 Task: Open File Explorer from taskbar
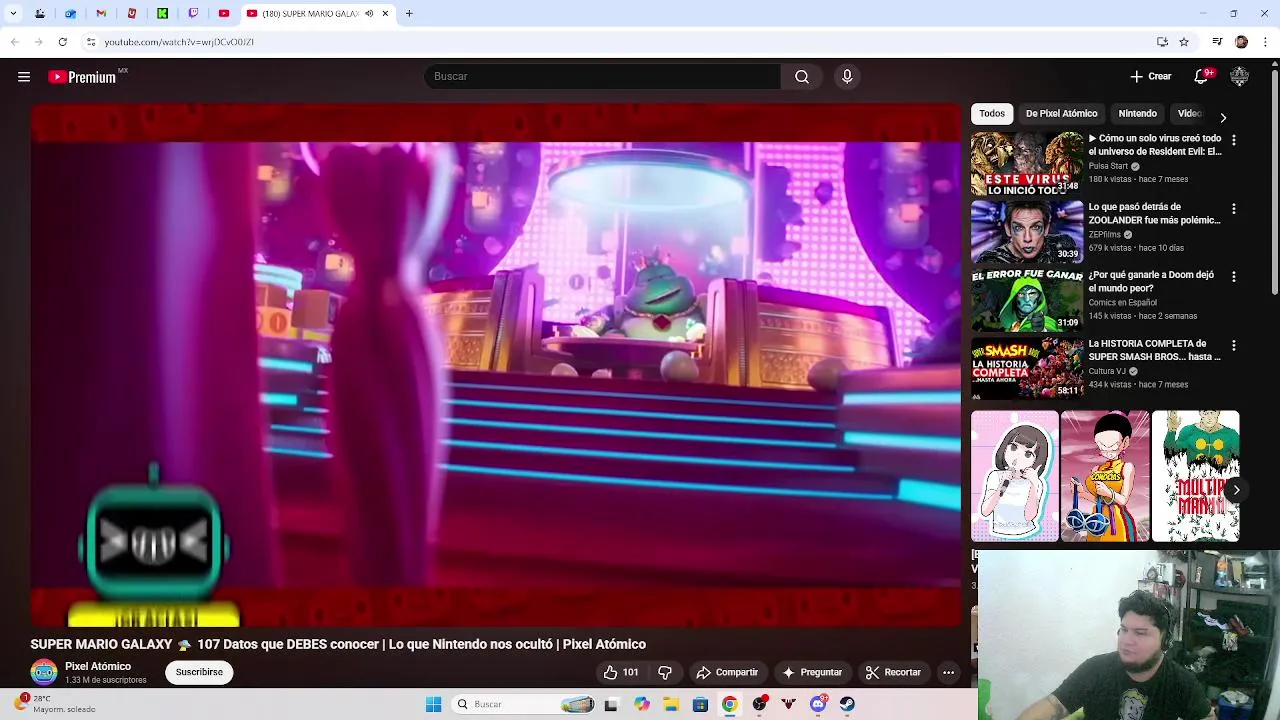(x=671, y=704)
